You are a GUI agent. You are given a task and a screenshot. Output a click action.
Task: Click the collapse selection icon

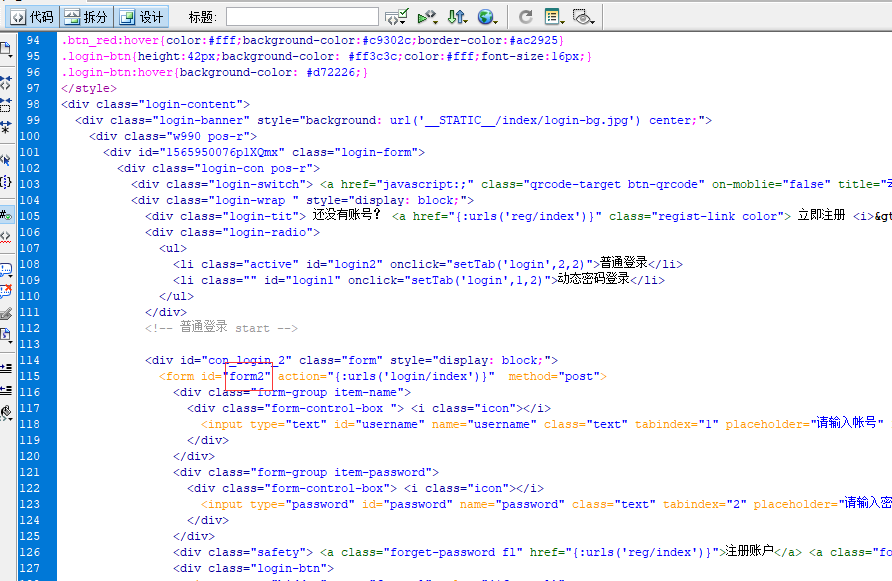(7, 105)
